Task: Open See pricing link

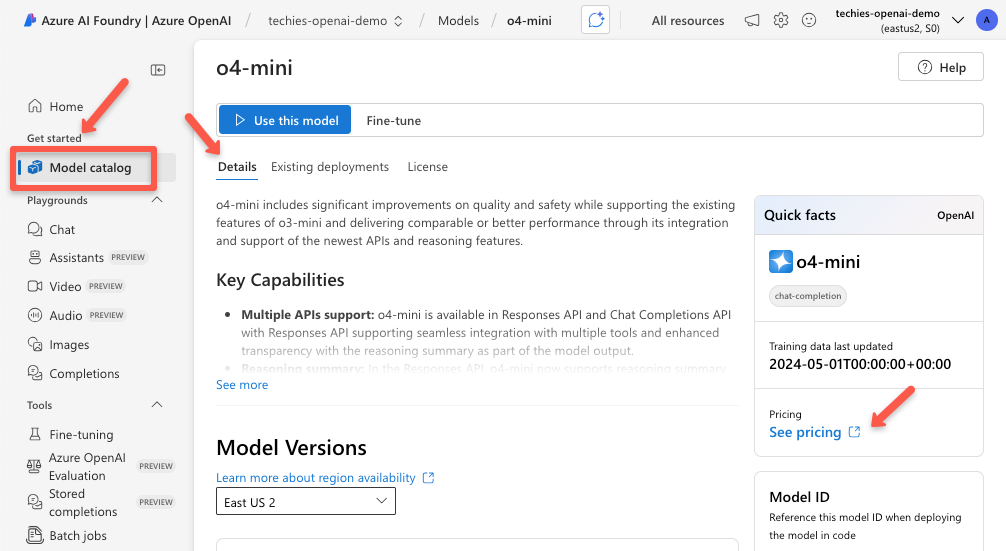Action: point(805,432)
